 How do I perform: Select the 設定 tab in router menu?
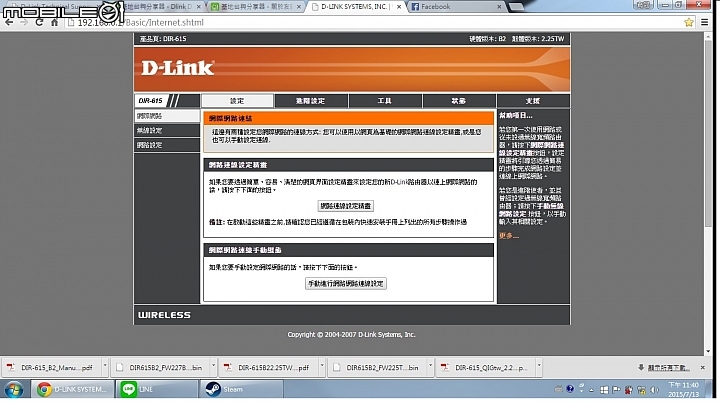coord(237,101)
